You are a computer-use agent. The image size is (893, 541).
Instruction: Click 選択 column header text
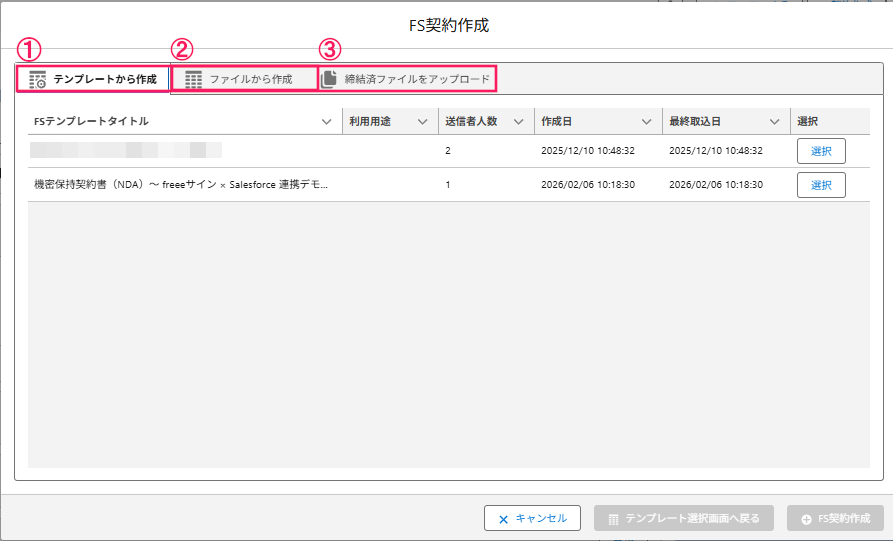point(808,121)
